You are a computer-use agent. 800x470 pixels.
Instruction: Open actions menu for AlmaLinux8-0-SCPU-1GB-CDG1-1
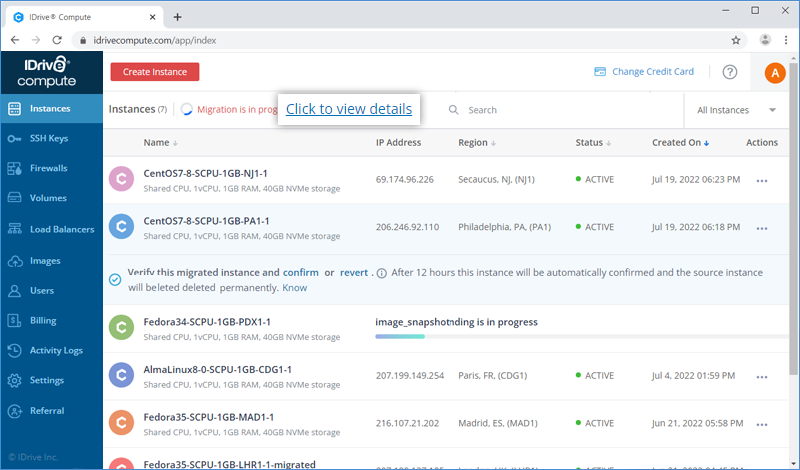762,377
